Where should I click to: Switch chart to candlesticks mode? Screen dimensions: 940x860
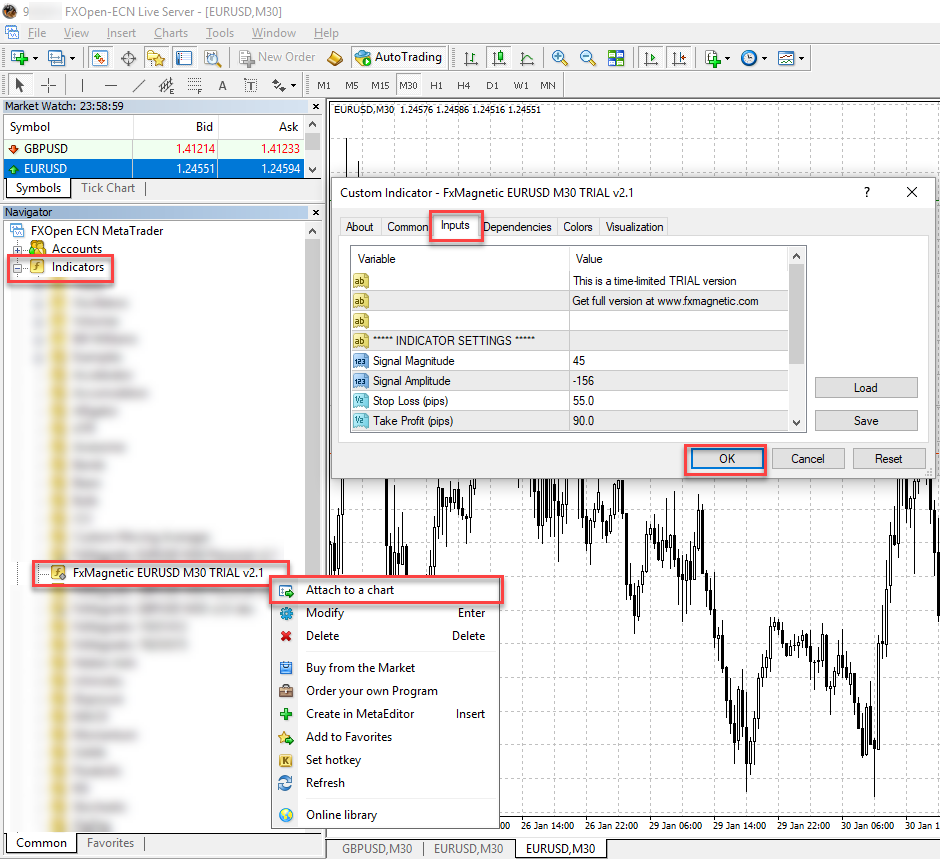coord(499,58)
